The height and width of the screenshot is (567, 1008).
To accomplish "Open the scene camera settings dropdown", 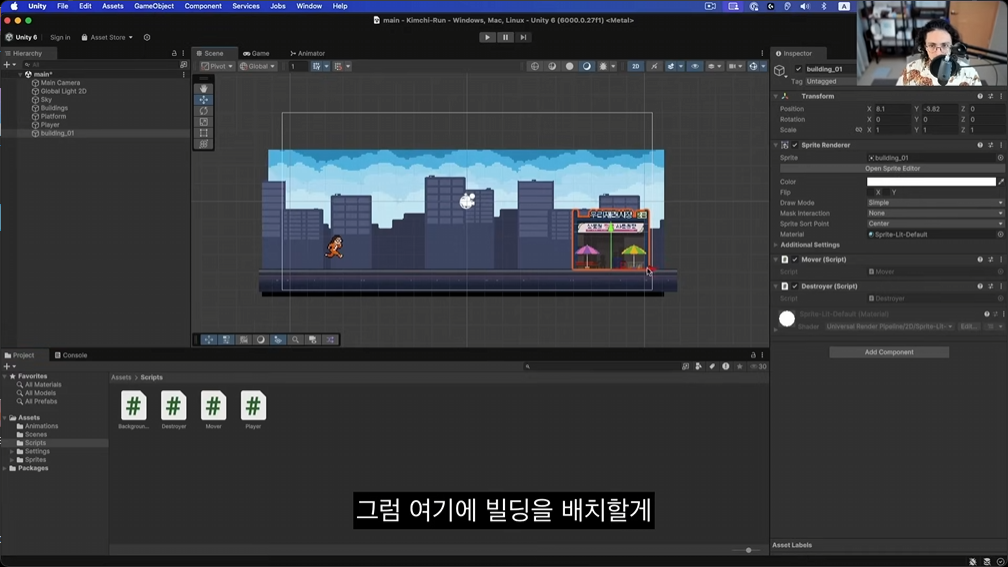I will 735,66.
